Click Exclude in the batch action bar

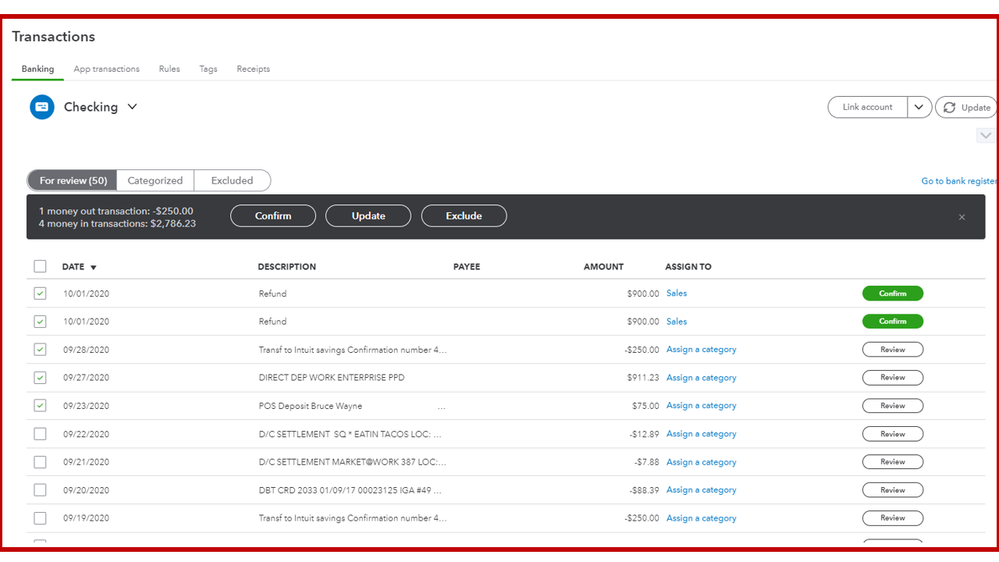coord(464,216)
